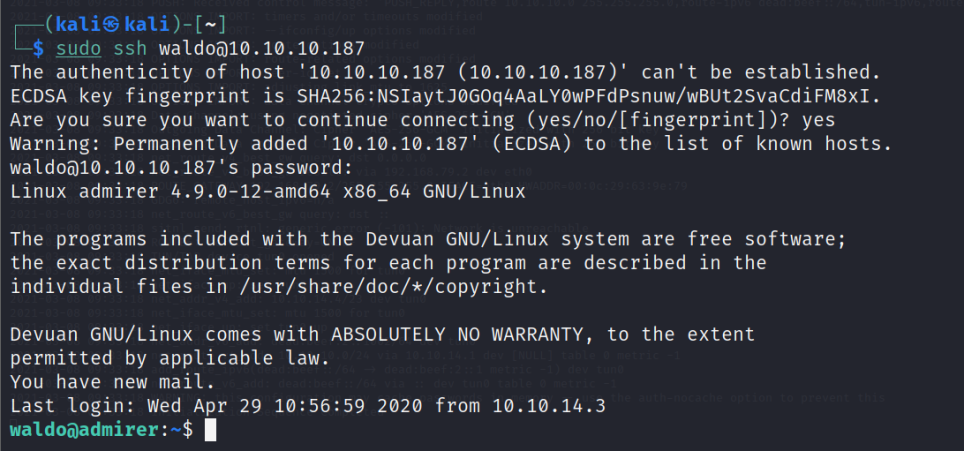
Task: Click the terminal block cursor
Action: tap(209, 430)
